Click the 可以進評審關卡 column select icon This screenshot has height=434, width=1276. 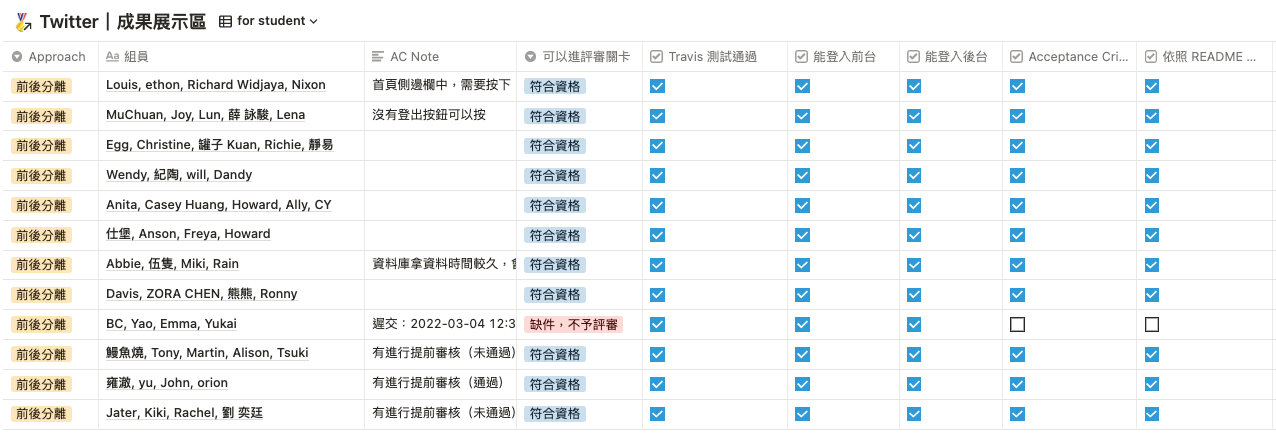point(530,57)
